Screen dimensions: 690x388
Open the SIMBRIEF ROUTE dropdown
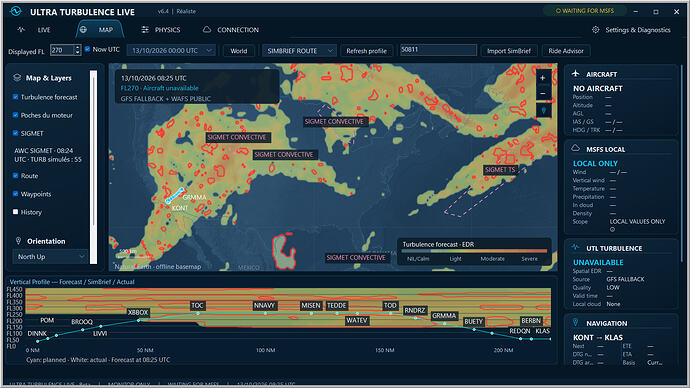tap(300, 51)
